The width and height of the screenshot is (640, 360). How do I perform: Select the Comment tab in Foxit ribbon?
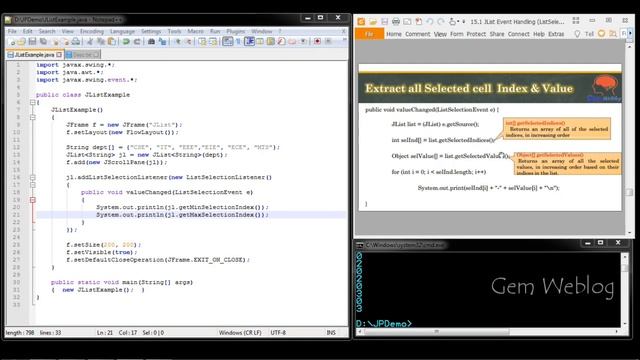click(418, 34)
